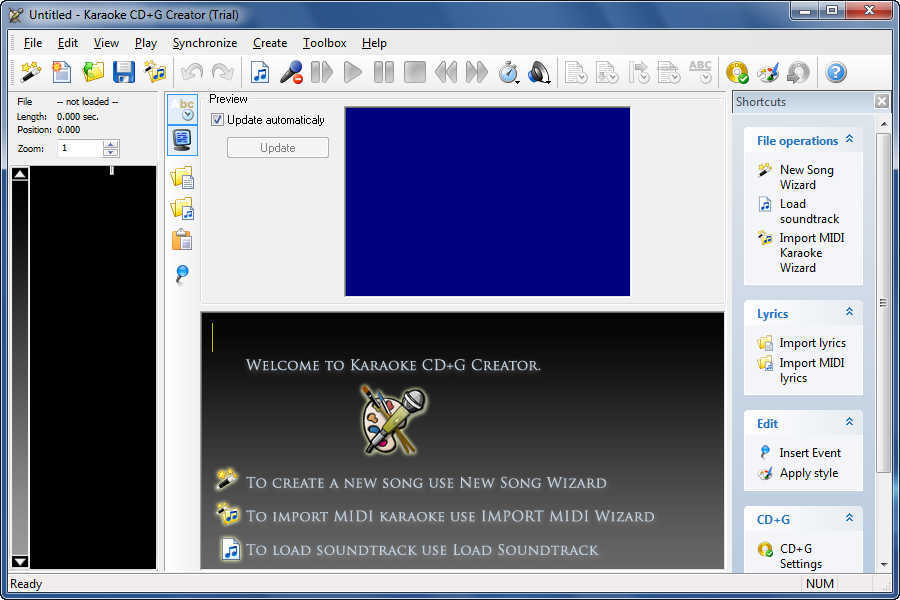Open Import MIDI Karaoke Wizard toolbar icon
Screen dimensions: 900x600
[x=155, y=72]
